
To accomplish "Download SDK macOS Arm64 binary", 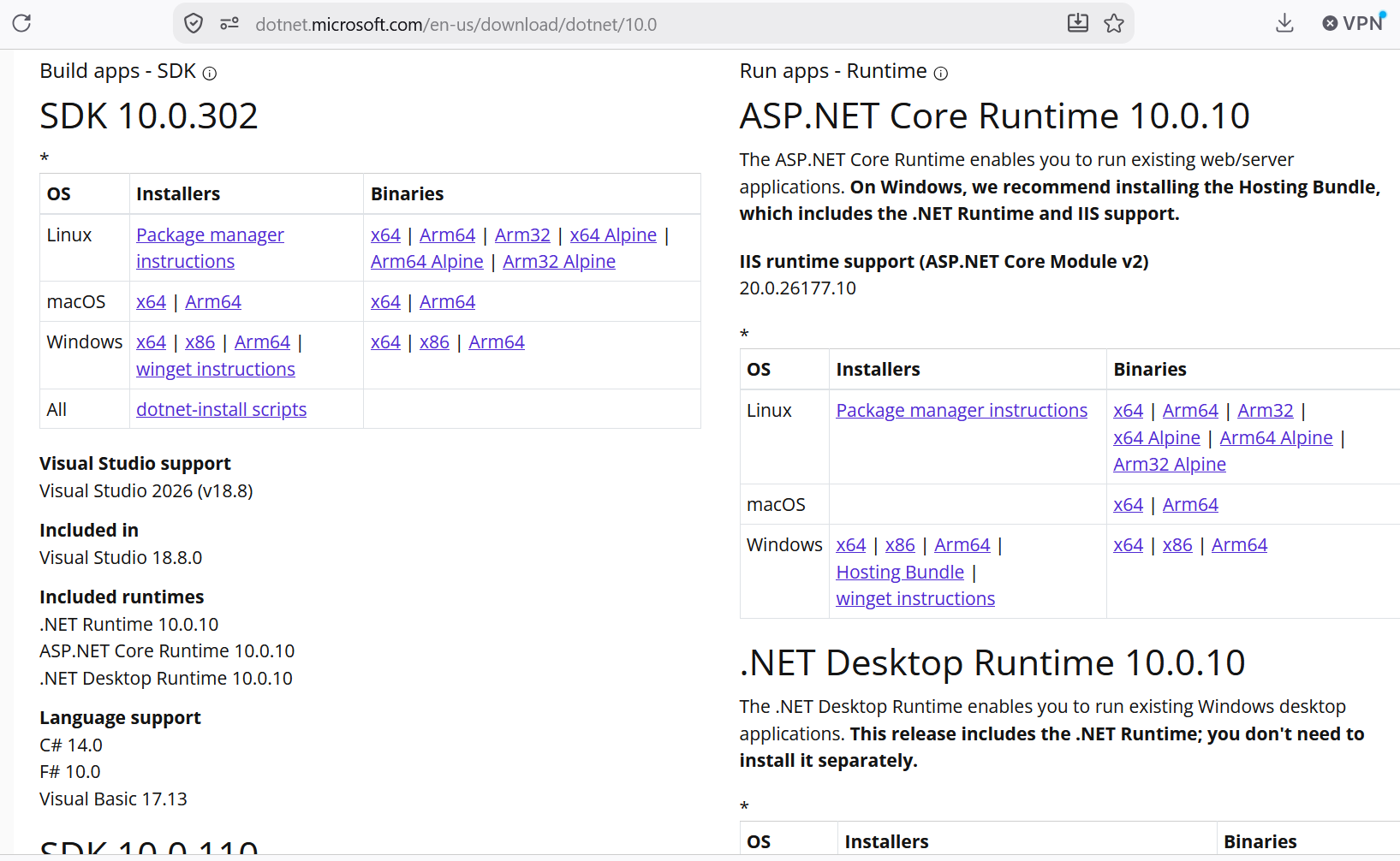I will (x=447, y=302).
